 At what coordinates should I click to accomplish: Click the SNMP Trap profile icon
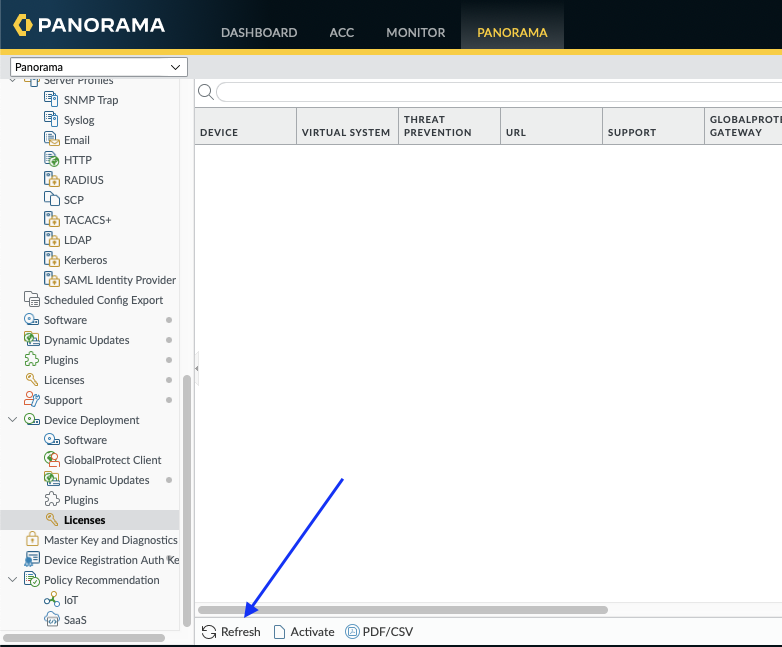(x=51, y=99)
